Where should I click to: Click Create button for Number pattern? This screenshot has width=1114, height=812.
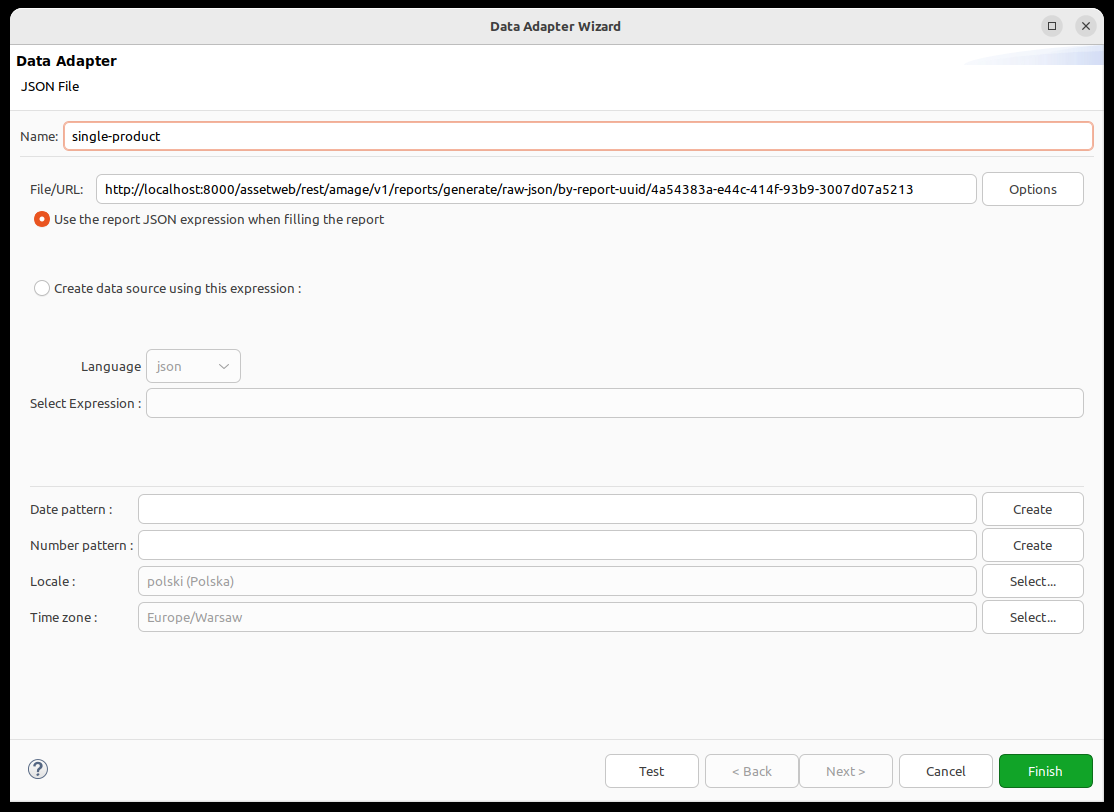[1032, 545]
